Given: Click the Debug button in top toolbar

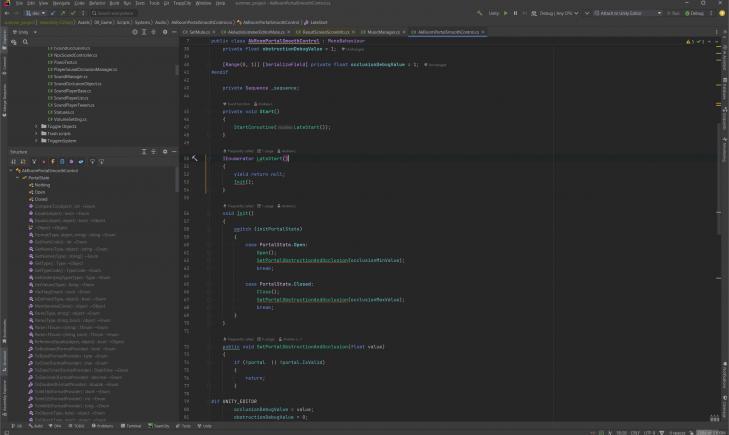Looking at the screenshot, I should pyautogui.click(x=695, y=13).
